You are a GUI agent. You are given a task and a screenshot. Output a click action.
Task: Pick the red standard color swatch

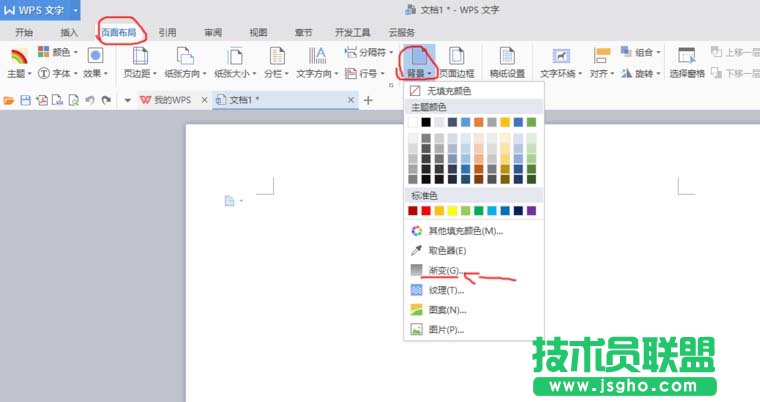pyautogui.click(x=426, y=210)
